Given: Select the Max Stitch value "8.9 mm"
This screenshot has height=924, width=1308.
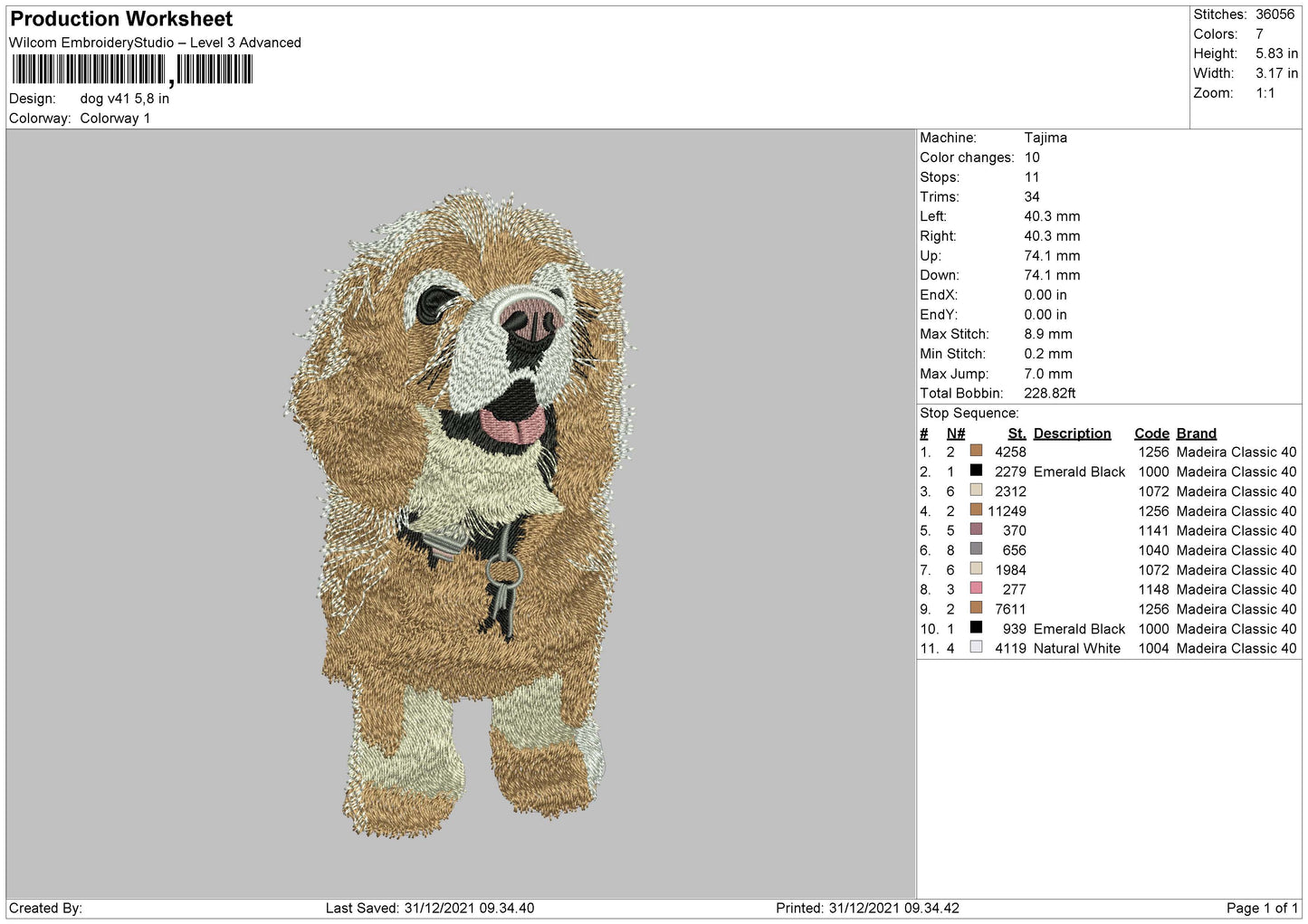Looking at the screenshot, I should 1048,334.
